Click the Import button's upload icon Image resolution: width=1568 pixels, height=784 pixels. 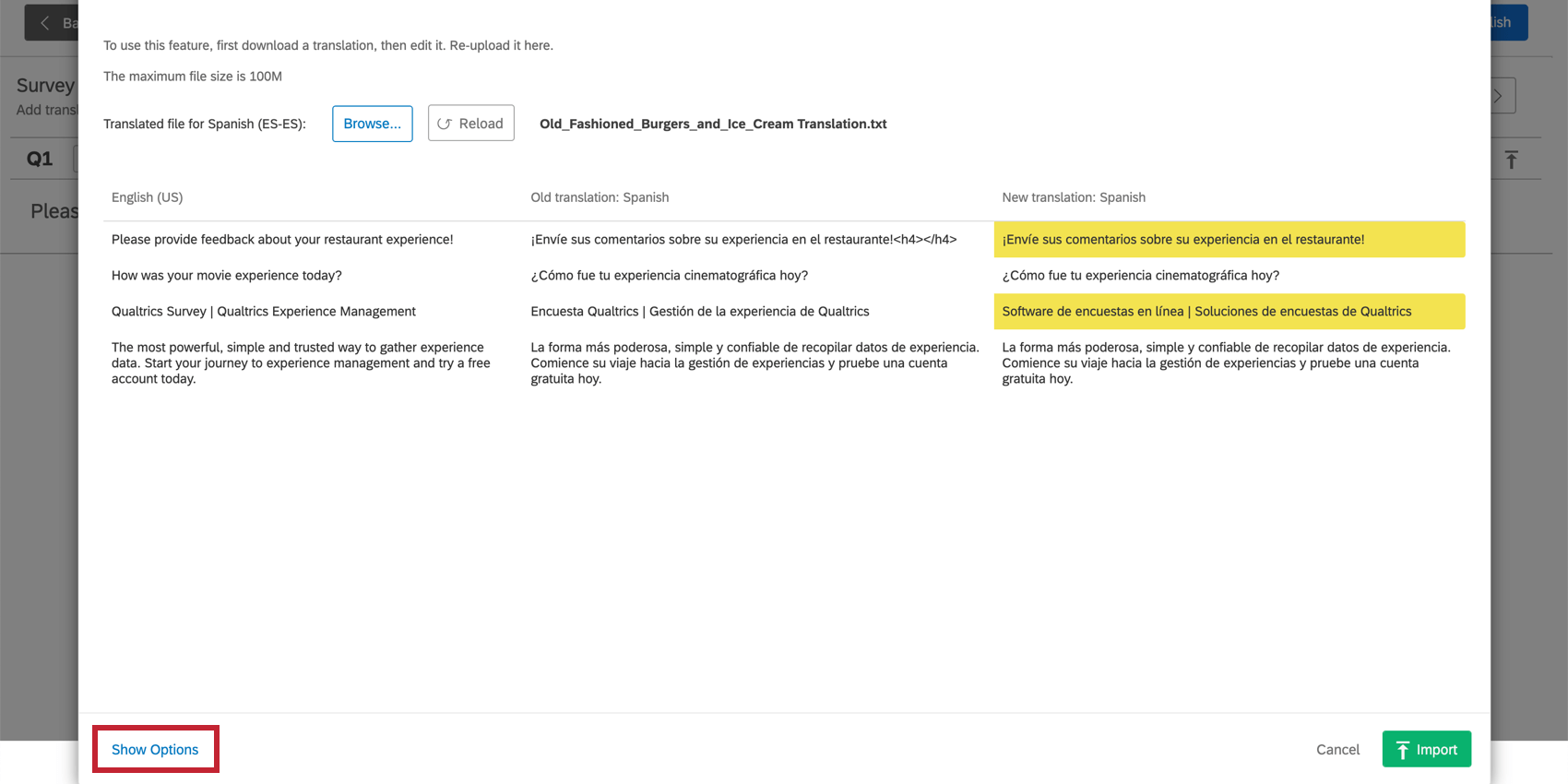tap(1403, 750)
